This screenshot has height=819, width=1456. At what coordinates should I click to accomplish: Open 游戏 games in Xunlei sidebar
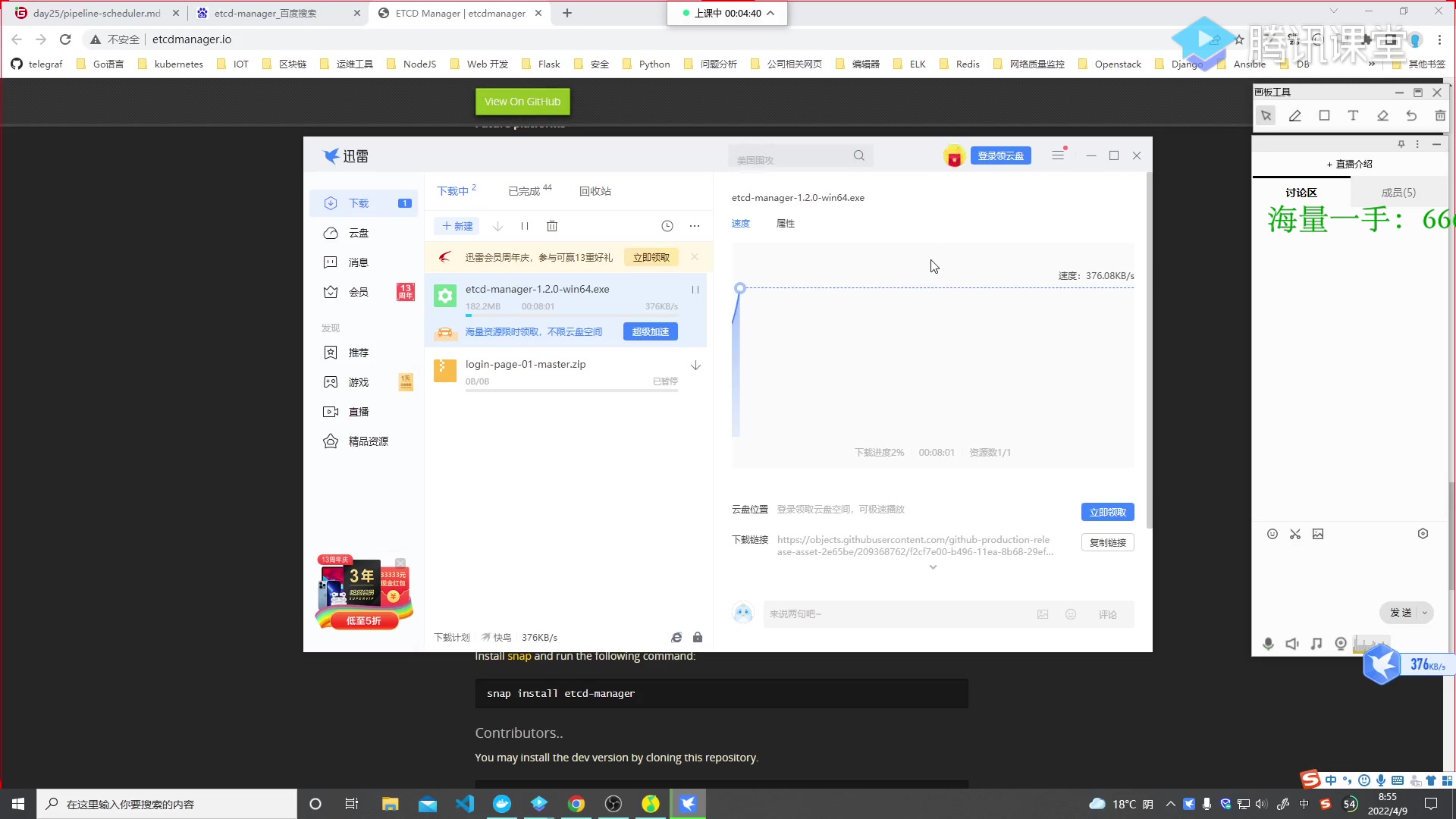[x=358, y=382]
